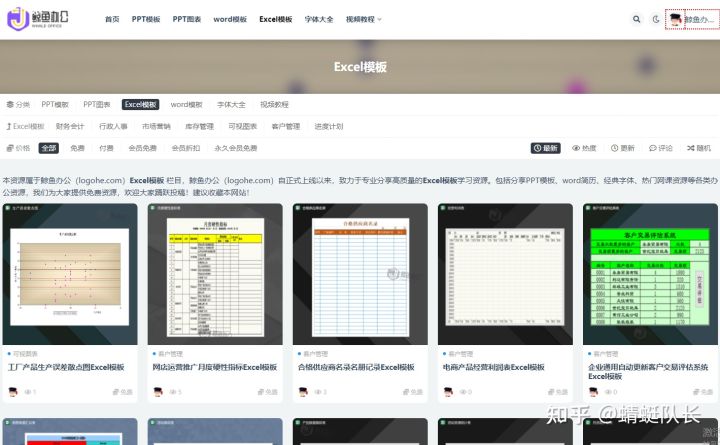Sort by 更新 option
The width and height of the screenshot is (720, 445).
[x=623, y=148]
